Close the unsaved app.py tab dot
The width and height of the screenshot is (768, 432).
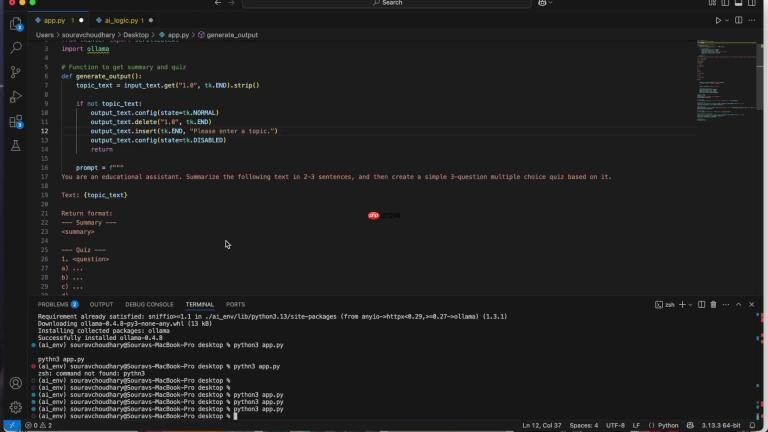[81, 21]
